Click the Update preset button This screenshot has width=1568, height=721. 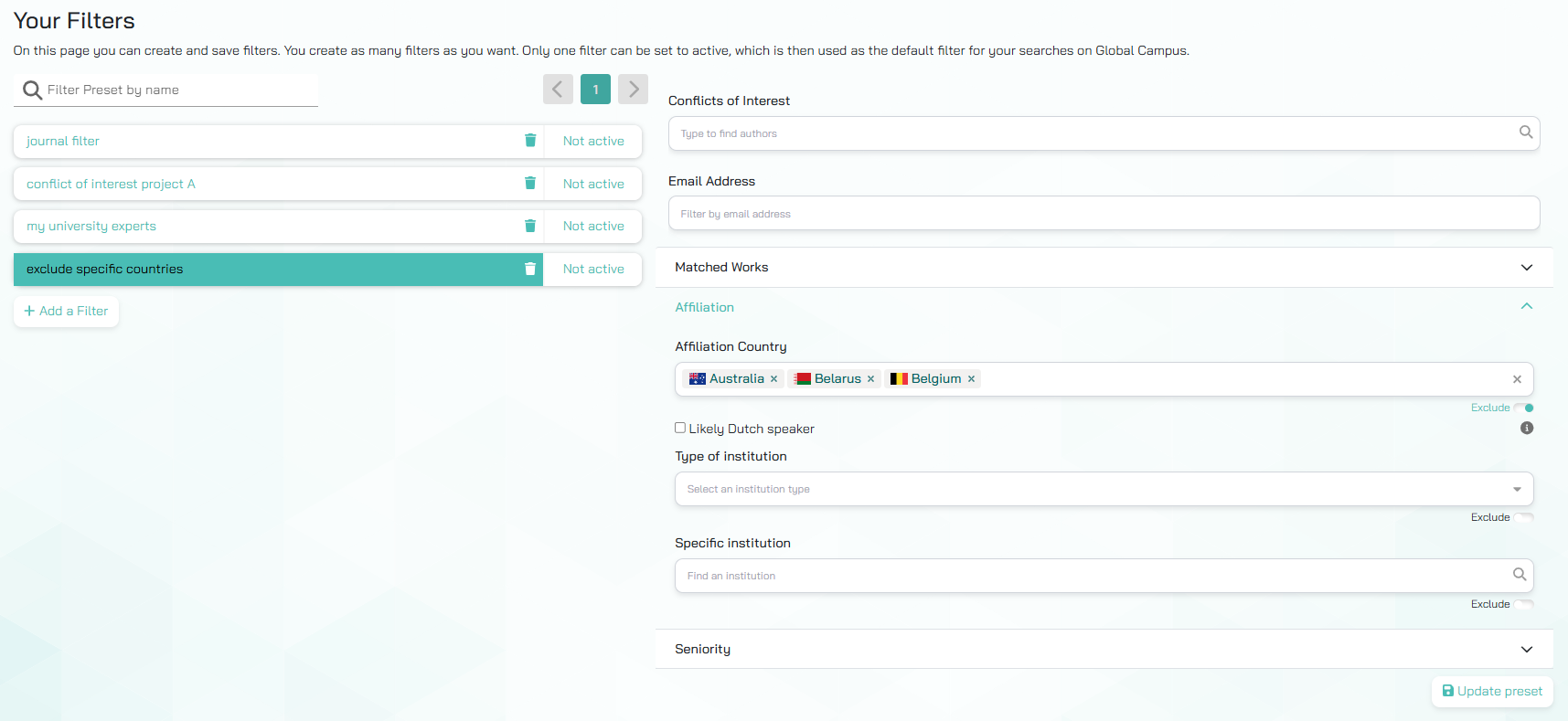(1492, 692)
